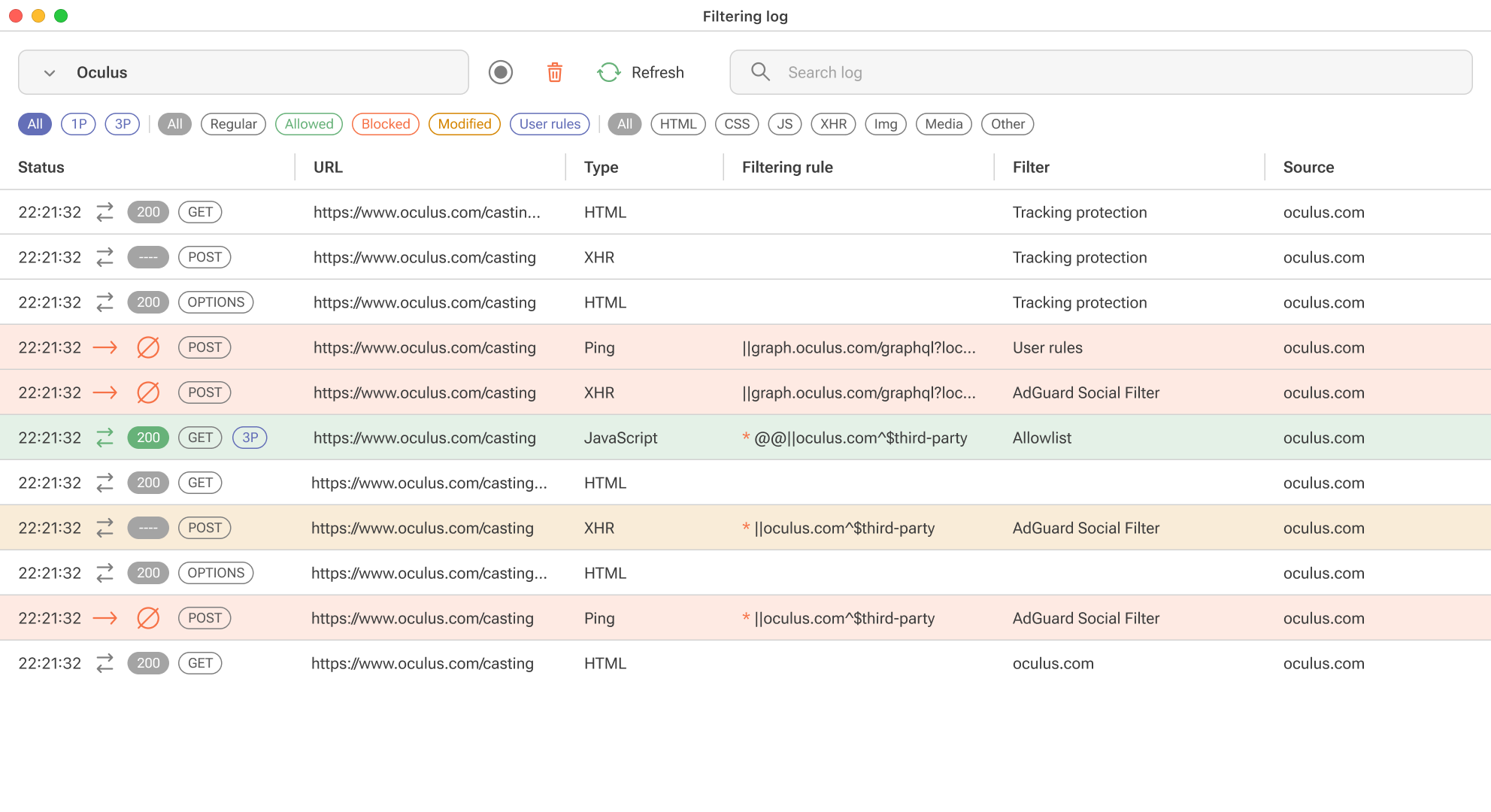Show only Blocked requests
Image resolution: width=1491 pixels, height=812 pixels.
386,124
